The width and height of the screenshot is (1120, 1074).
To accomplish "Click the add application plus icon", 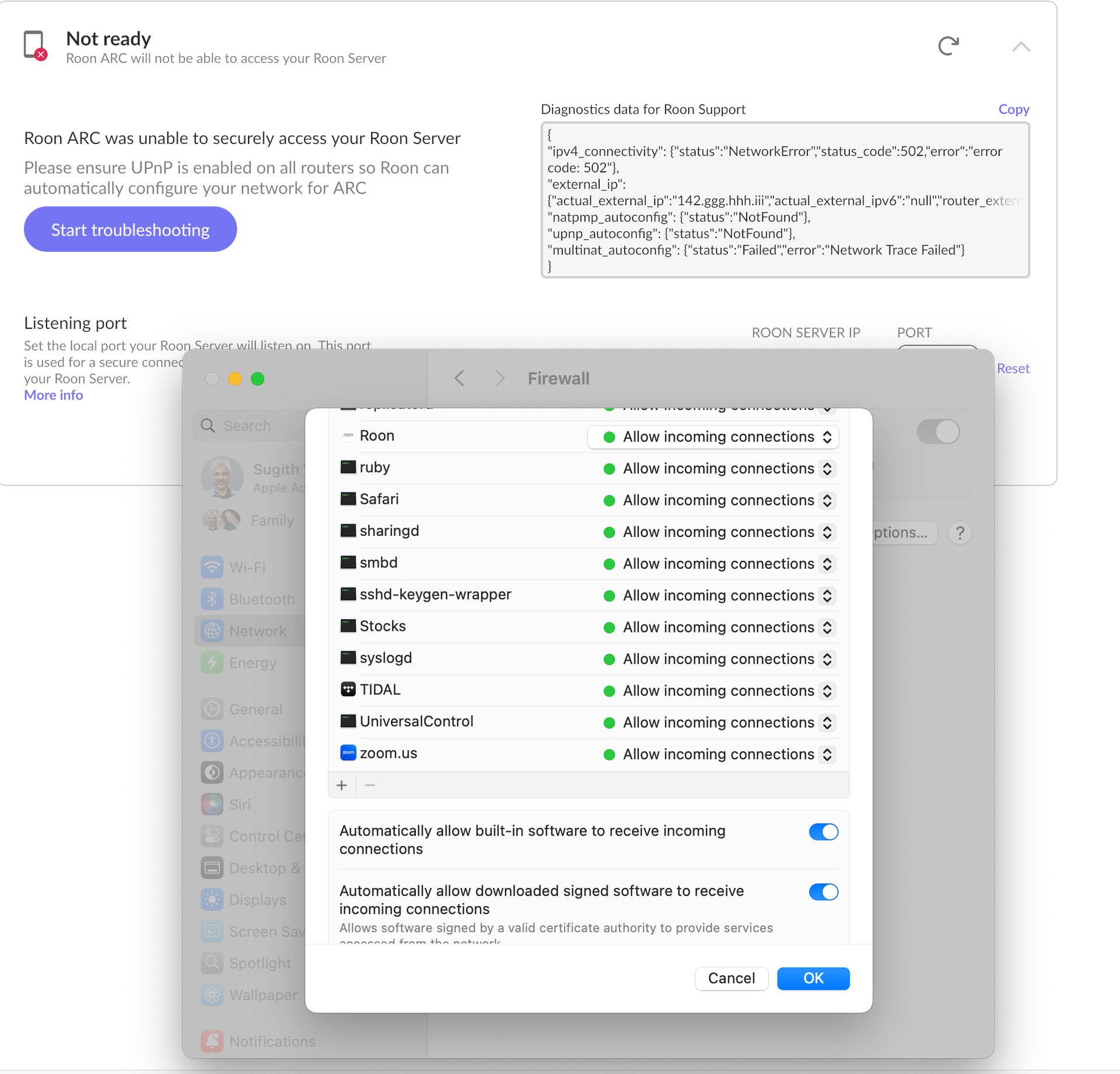I will (342, 785).
